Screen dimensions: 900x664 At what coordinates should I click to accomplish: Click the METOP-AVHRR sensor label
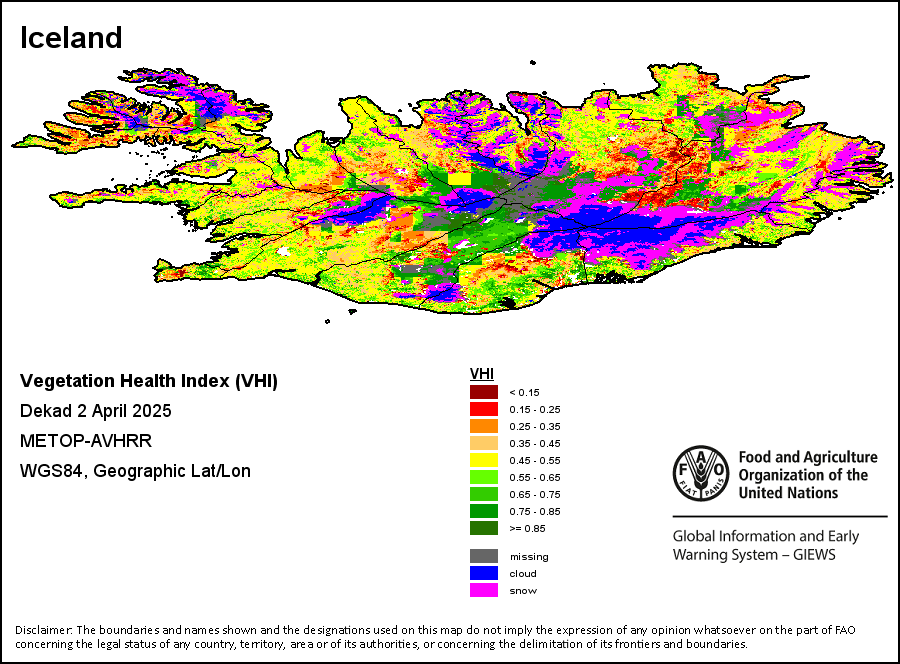[x=86, y=441]
